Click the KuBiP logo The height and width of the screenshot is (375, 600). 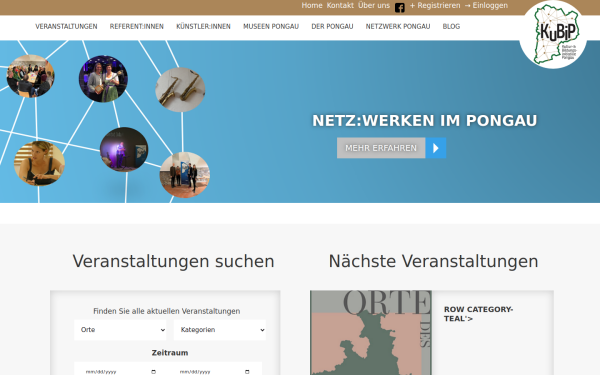click(x=553, y=34)
